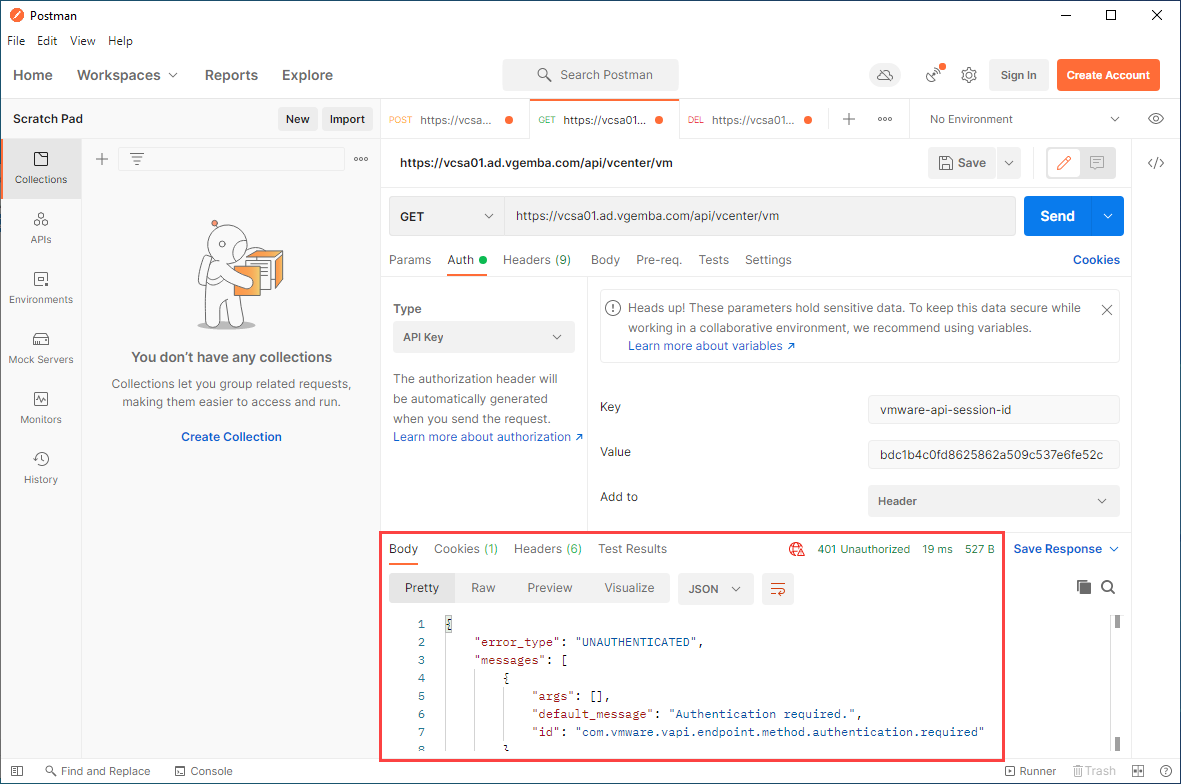The height and width of the screenshot is (784, 1181).
Task: Open the View menu
Action: 82,41
